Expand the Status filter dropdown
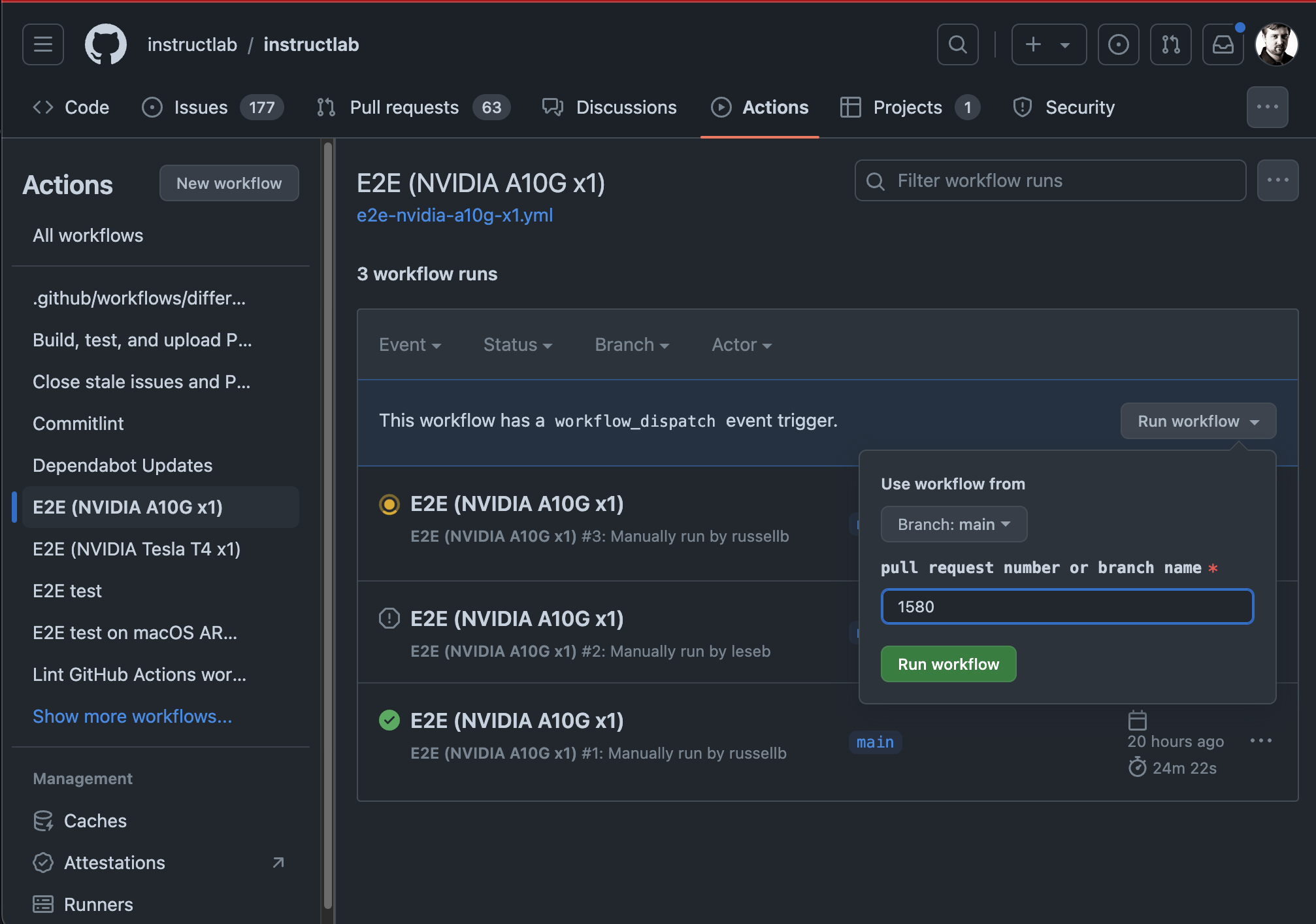 tap(518, 344)
